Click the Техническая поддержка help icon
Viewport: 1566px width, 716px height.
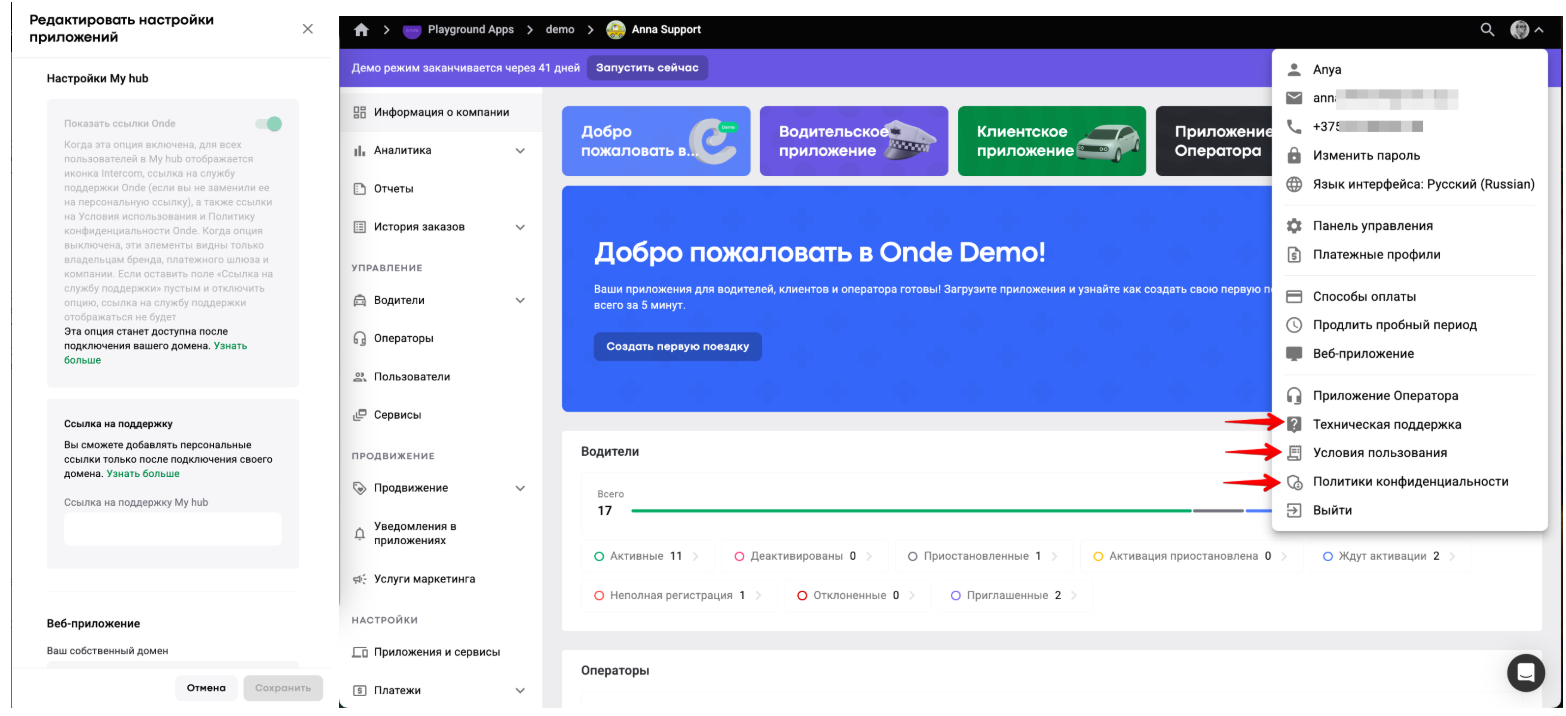(1294, 424)
